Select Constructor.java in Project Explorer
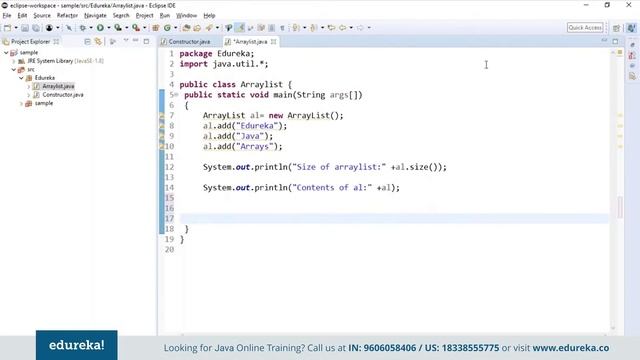640x360 pixels. (63, 95)
